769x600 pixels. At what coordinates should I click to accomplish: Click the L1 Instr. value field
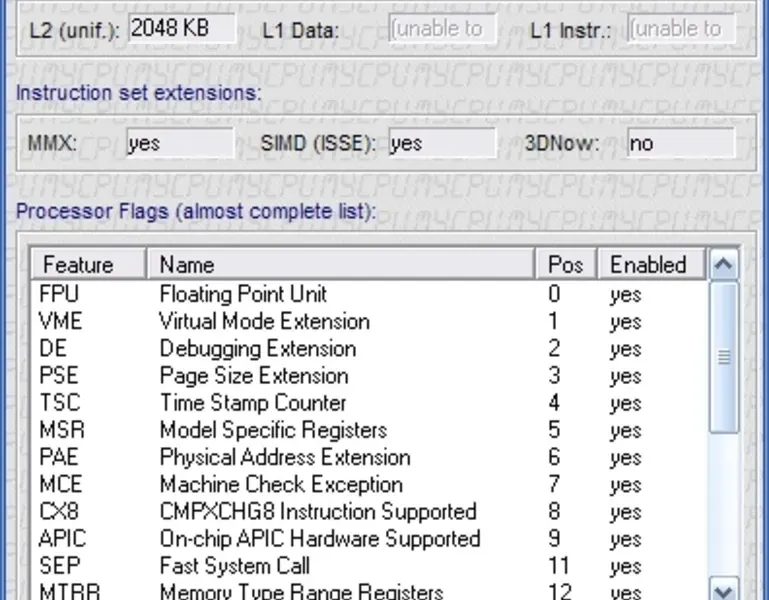pos(680,29)
